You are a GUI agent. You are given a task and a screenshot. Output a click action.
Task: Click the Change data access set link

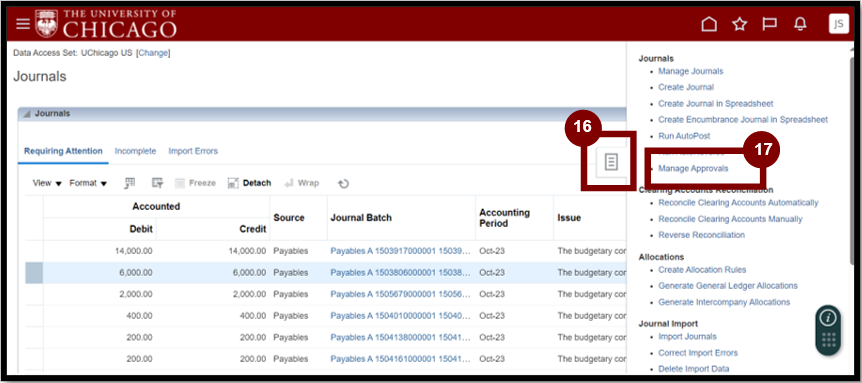(x=153, y=53)
